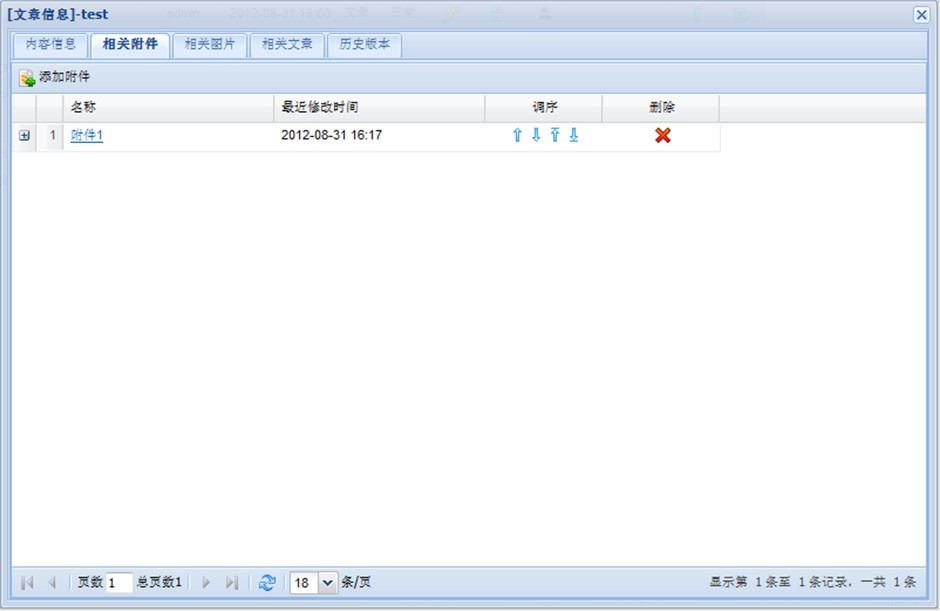The width and height of the screenshot is (940, 611).
Task: Go to the next page
Action: pos(206,582)
